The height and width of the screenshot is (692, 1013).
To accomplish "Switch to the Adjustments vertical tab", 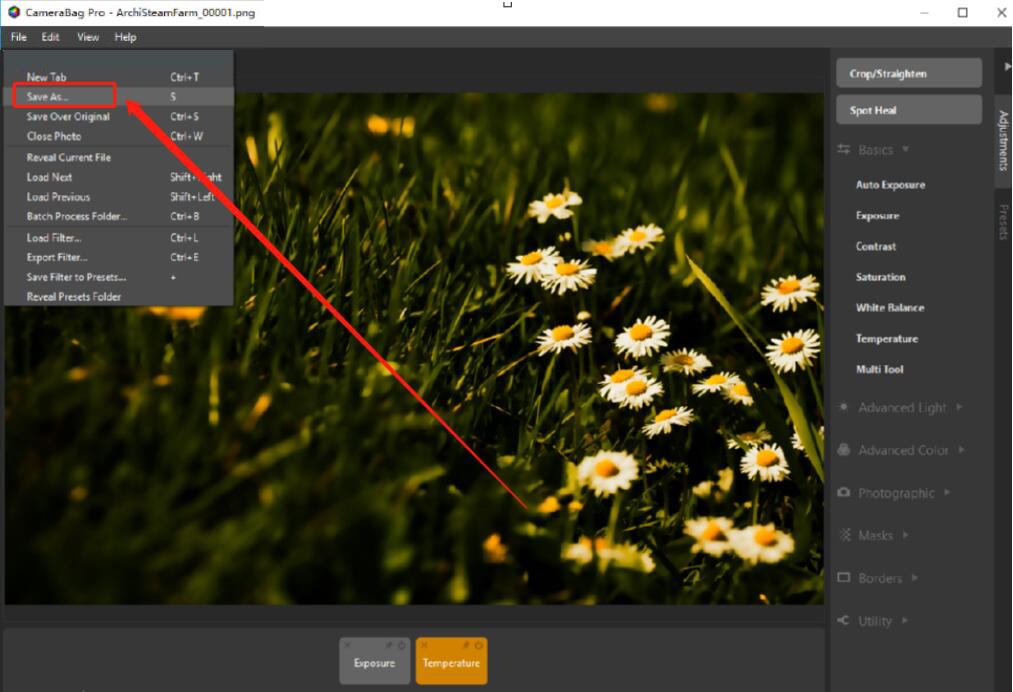I will [x=1003, y=141].
